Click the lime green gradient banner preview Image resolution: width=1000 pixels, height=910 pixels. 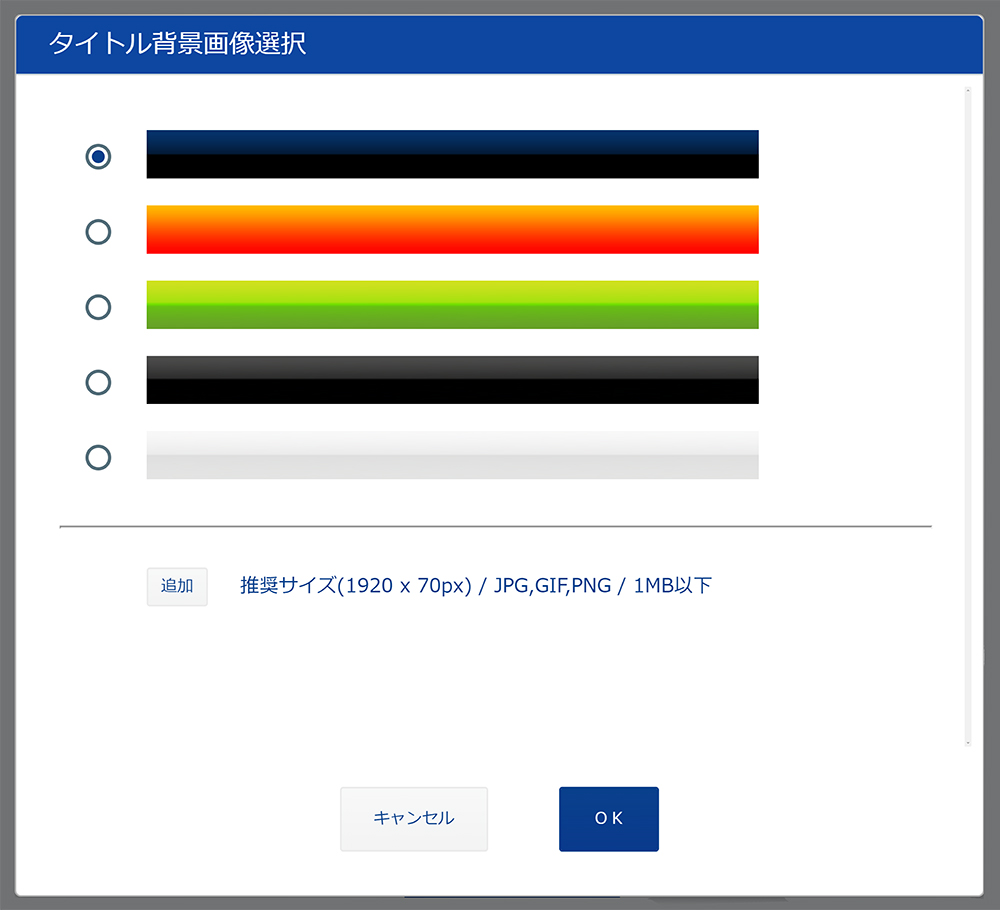pyautogui.click(x=452, y=305)
